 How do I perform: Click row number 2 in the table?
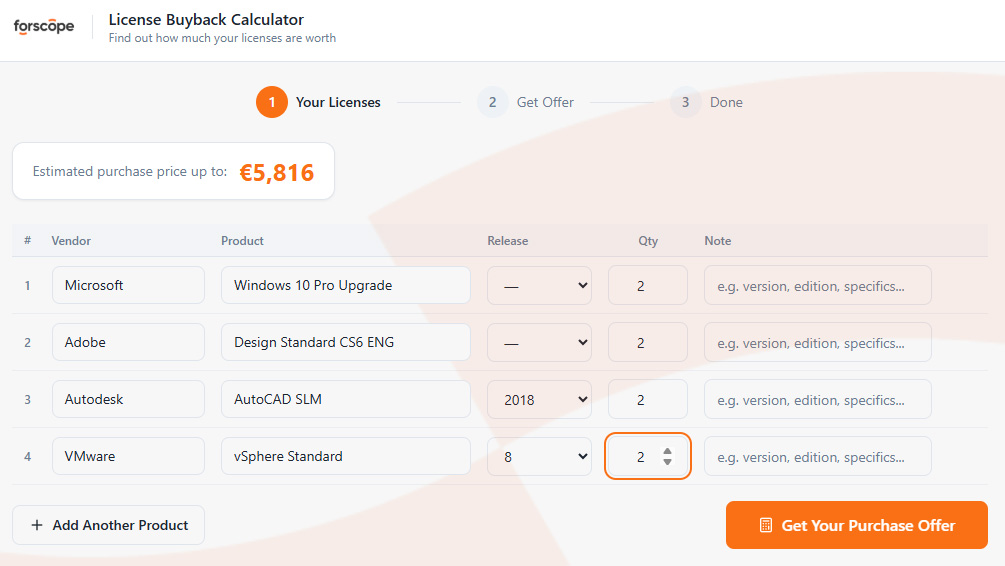click(x=28, y=342)
